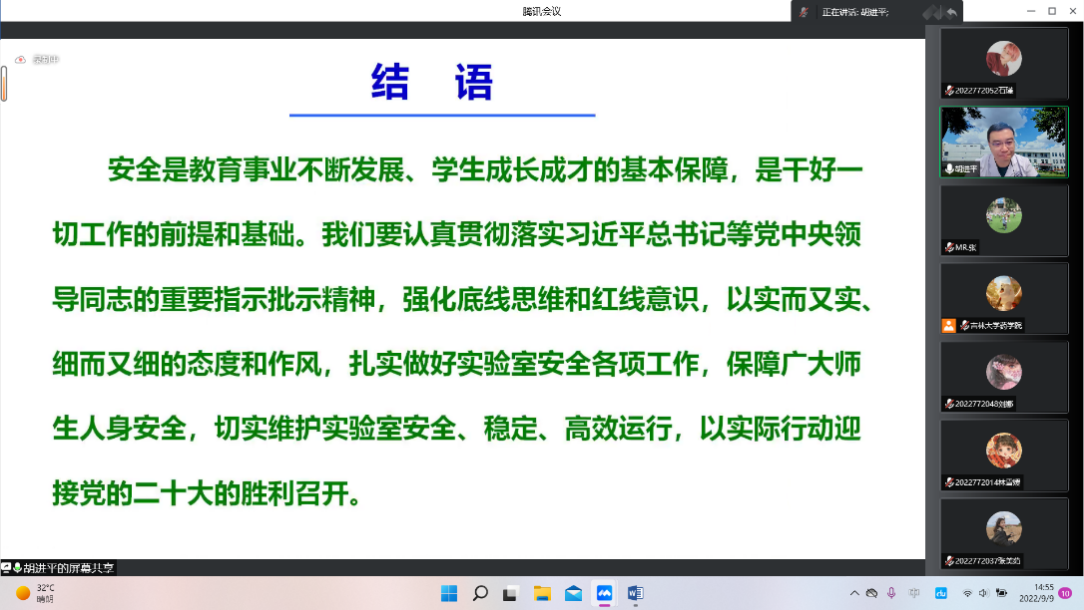Select the MR.张 participant tile

(1004, 220)
